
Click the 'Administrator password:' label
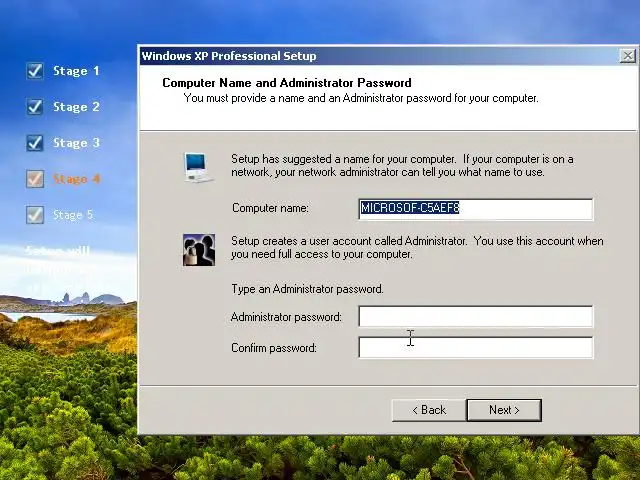coord(286,317)
